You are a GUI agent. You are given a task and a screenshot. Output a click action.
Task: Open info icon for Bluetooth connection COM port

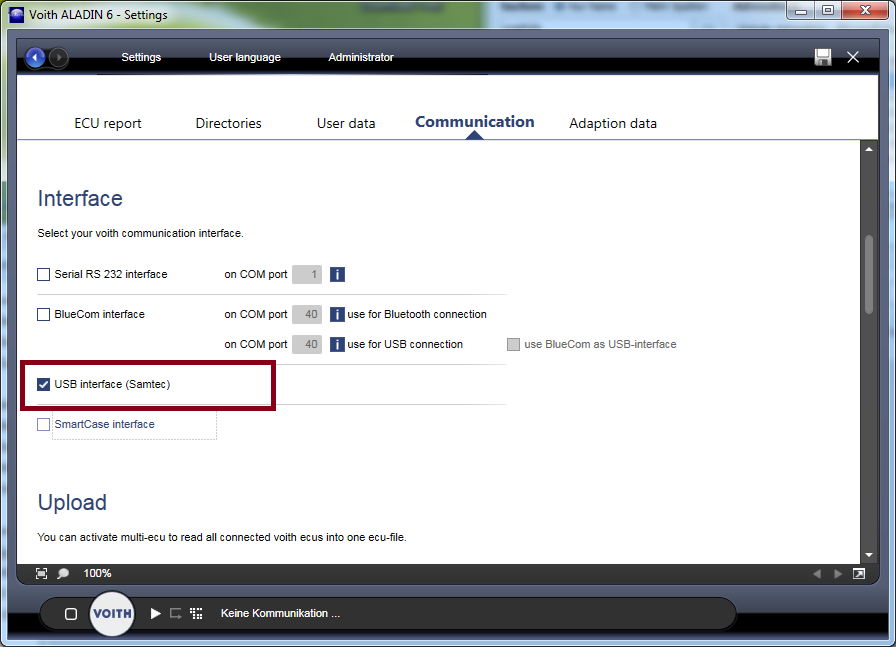point(337,314)
